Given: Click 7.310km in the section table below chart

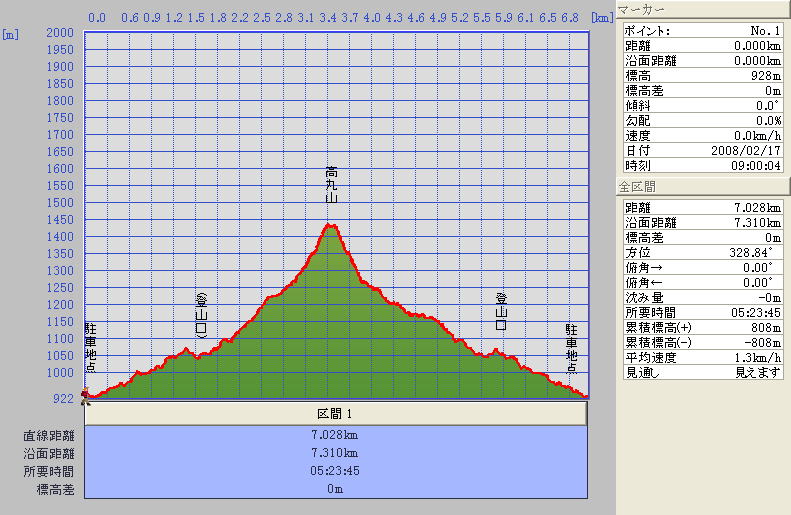Looking at the screenshot, I should click(334, 453).
